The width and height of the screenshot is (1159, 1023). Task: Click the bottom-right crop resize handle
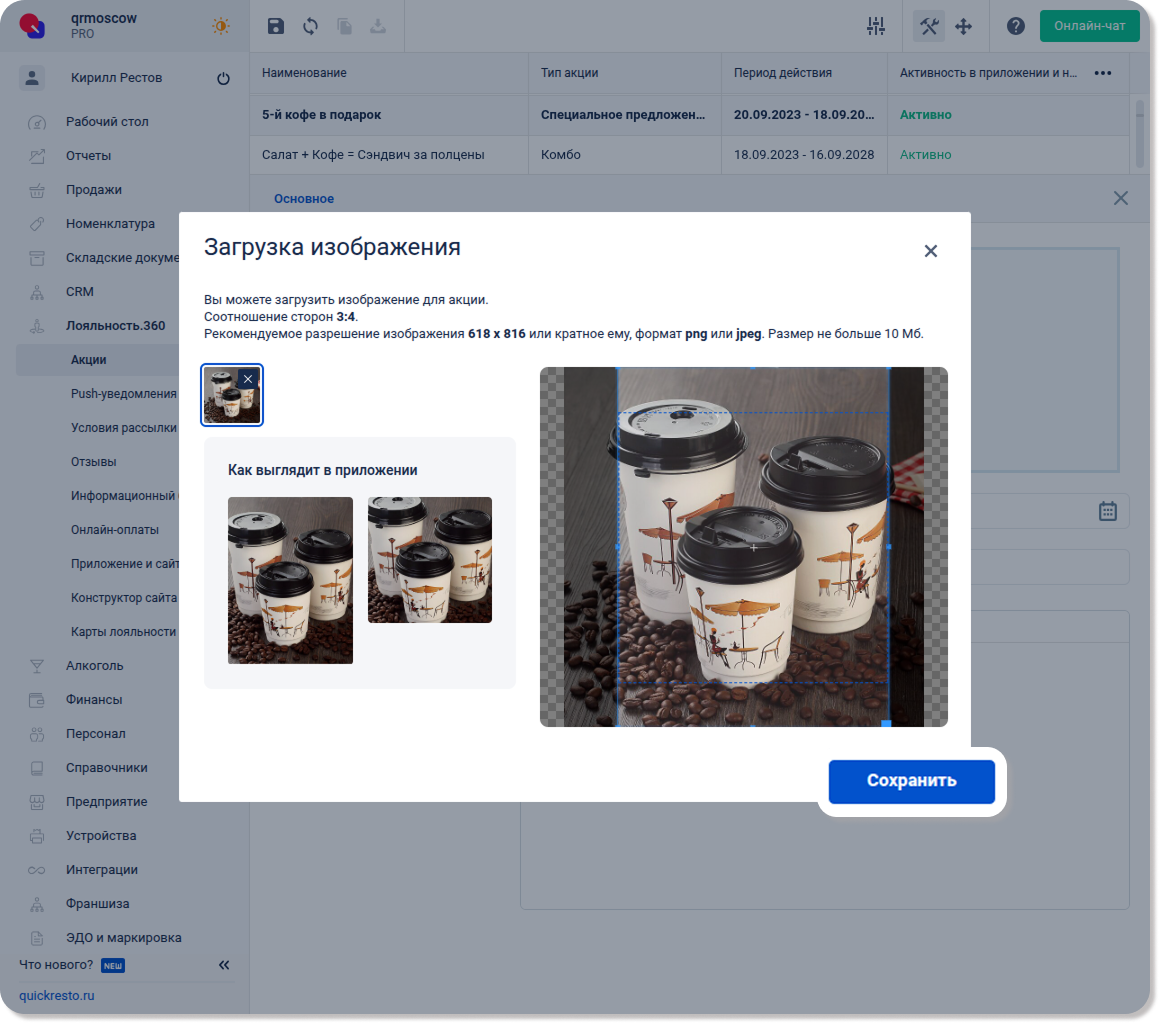tap(886, 723)
